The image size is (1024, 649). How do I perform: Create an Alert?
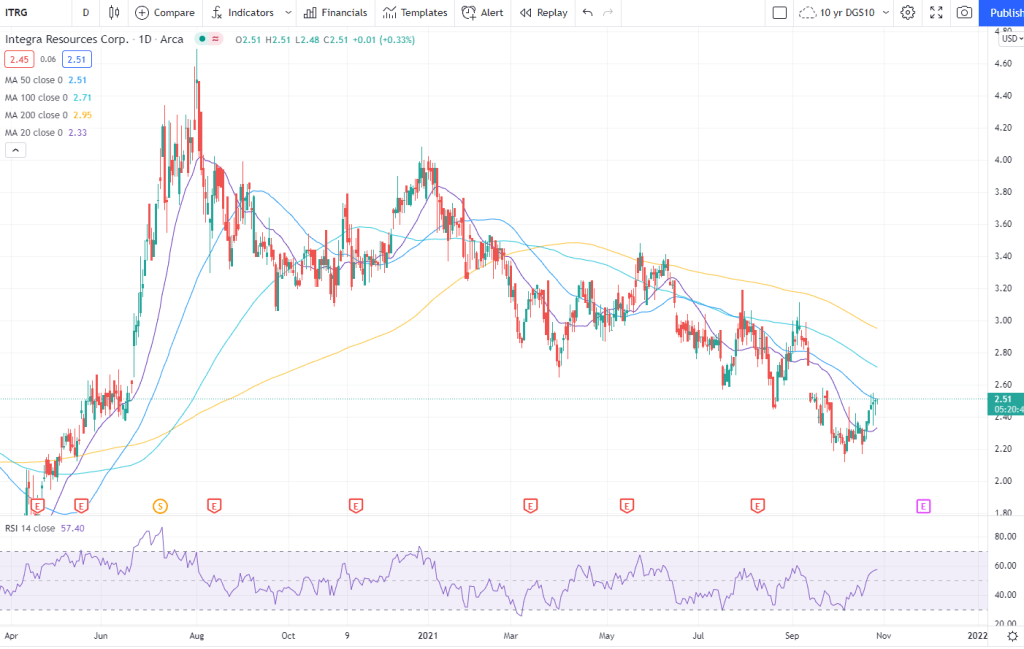[482, 13]
